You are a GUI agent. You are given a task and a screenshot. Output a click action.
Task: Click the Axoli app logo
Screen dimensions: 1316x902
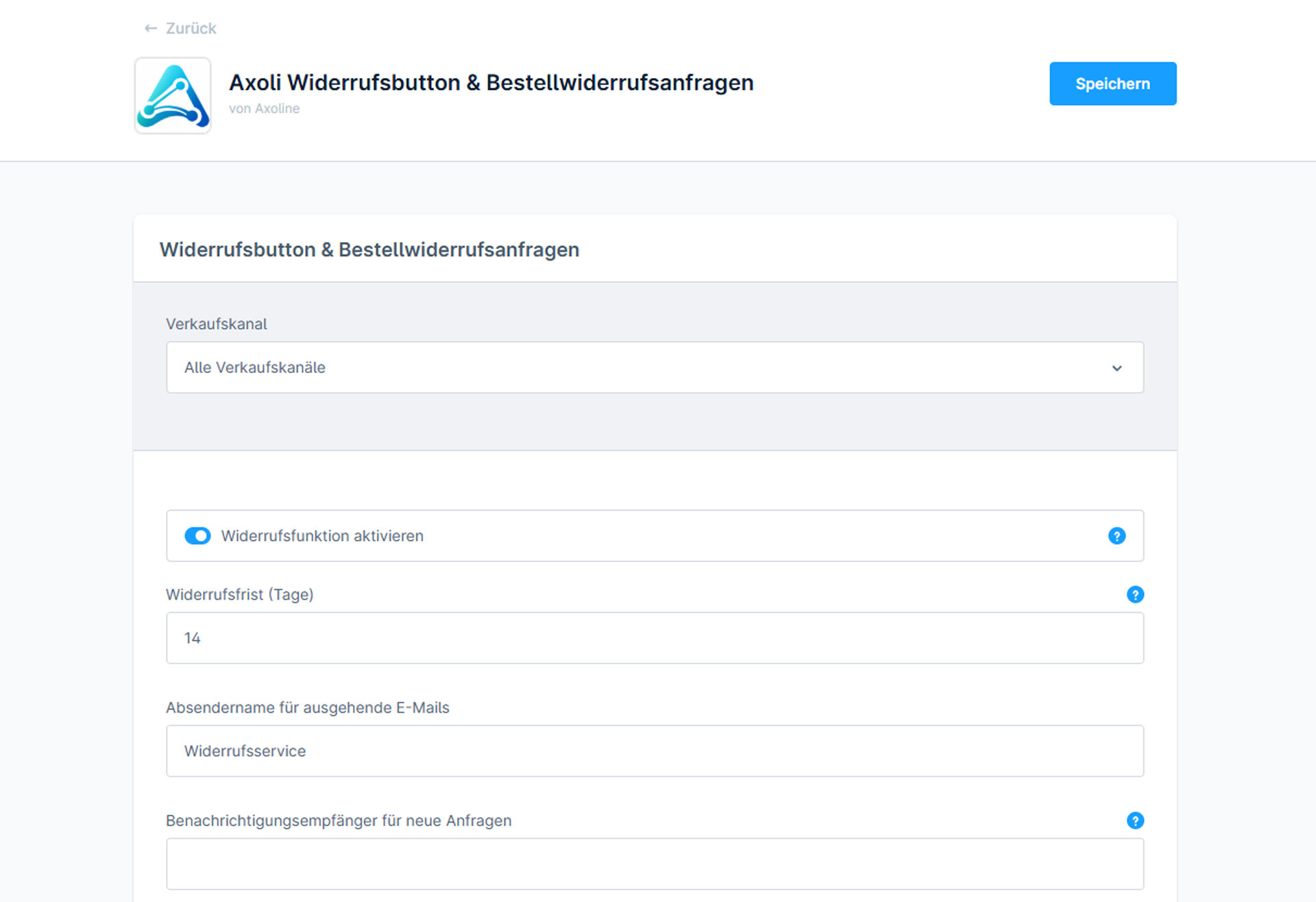(173, 95)
